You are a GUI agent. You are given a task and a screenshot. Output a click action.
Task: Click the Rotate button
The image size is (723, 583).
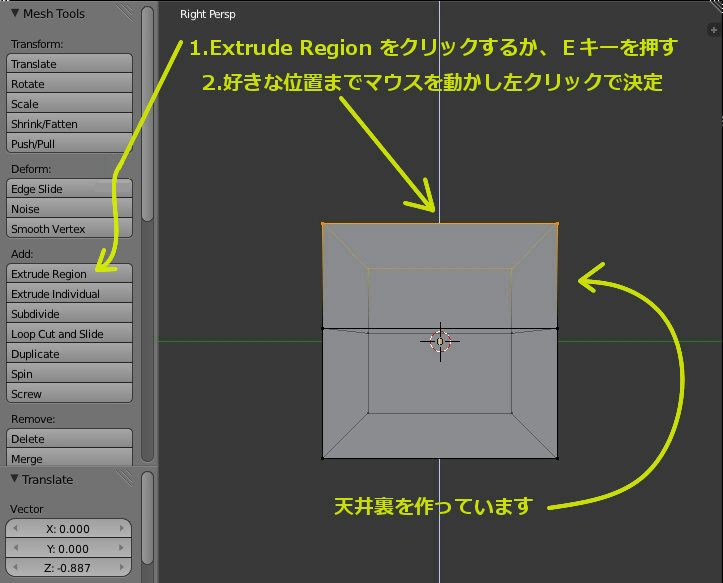click(69, 83)
